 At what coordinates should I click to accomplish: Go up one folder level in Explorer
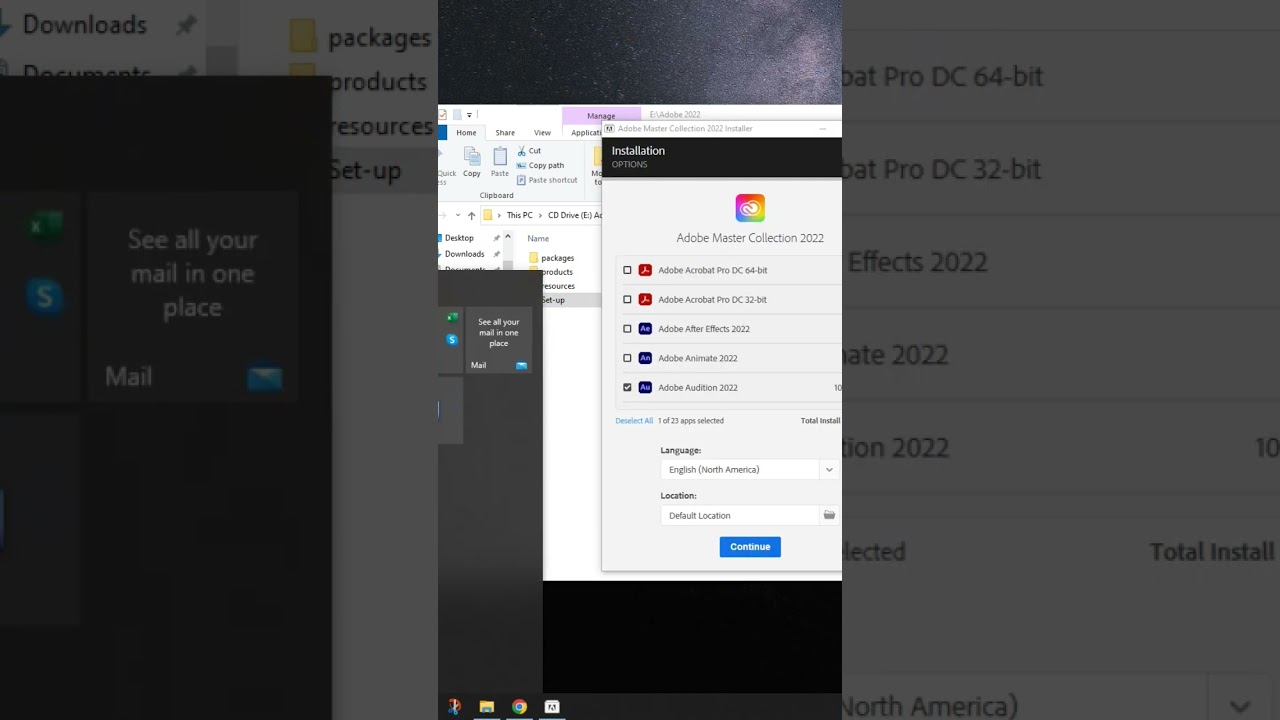click(x=471, y=215)
